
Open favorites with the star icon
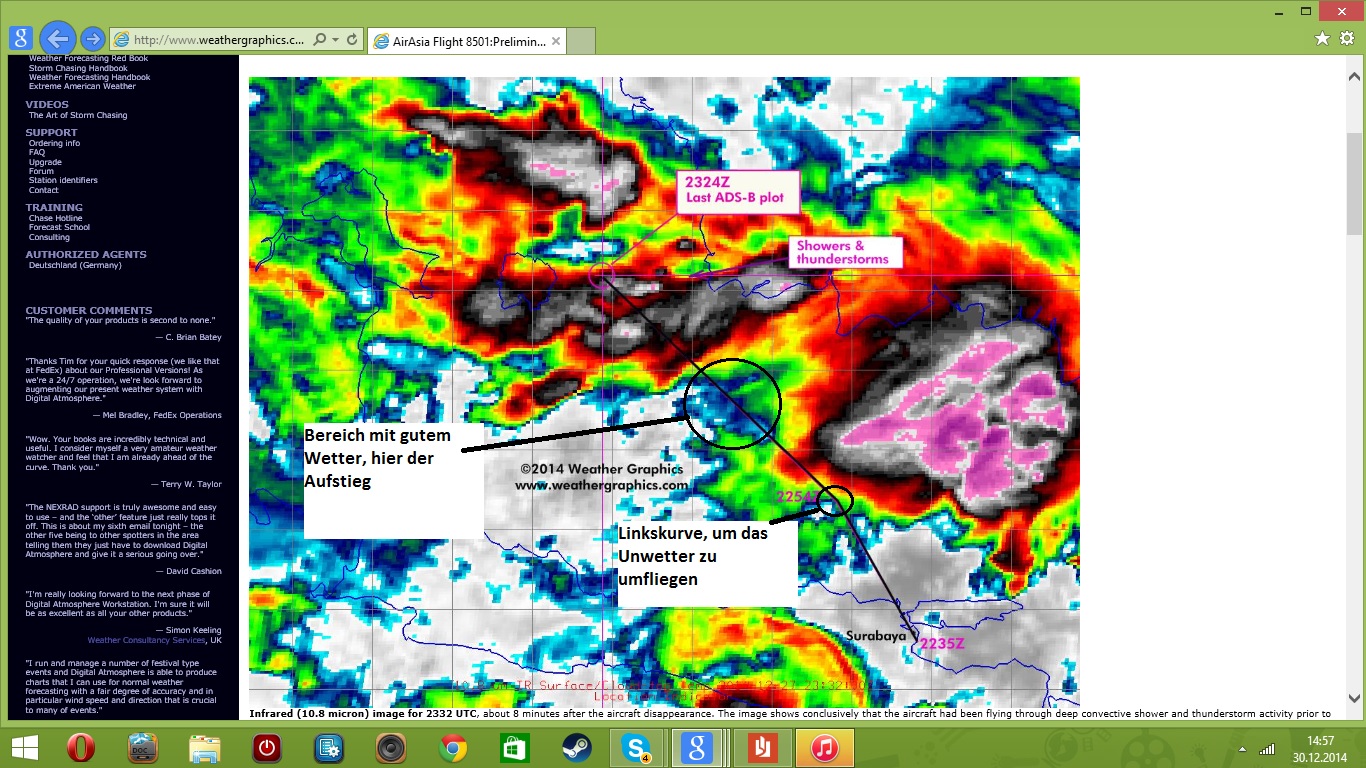pyautogui.click(x=1322, y=38)
